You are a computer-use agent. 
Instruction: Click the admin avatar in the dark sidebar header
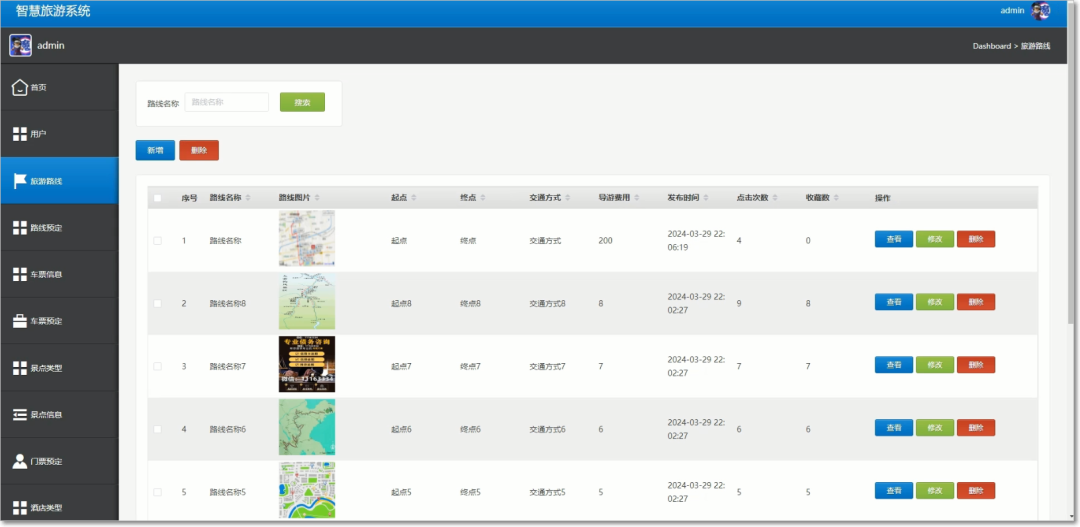point(20,45)
